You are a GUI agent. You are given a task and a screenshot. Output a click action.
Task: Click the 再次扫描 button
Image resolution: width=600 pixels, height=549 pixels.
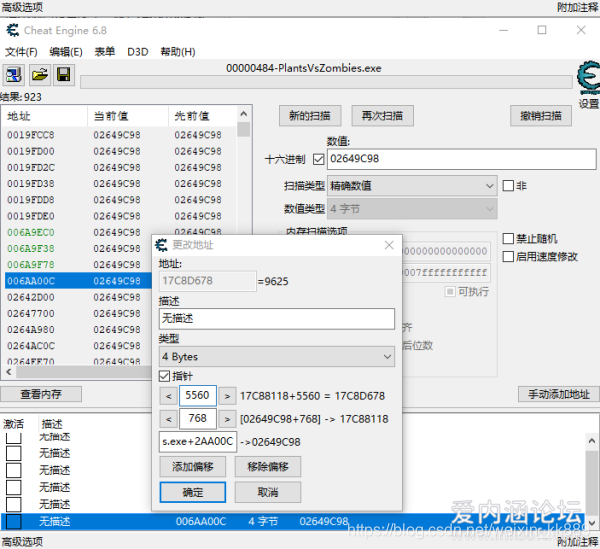tap(382, 116)
